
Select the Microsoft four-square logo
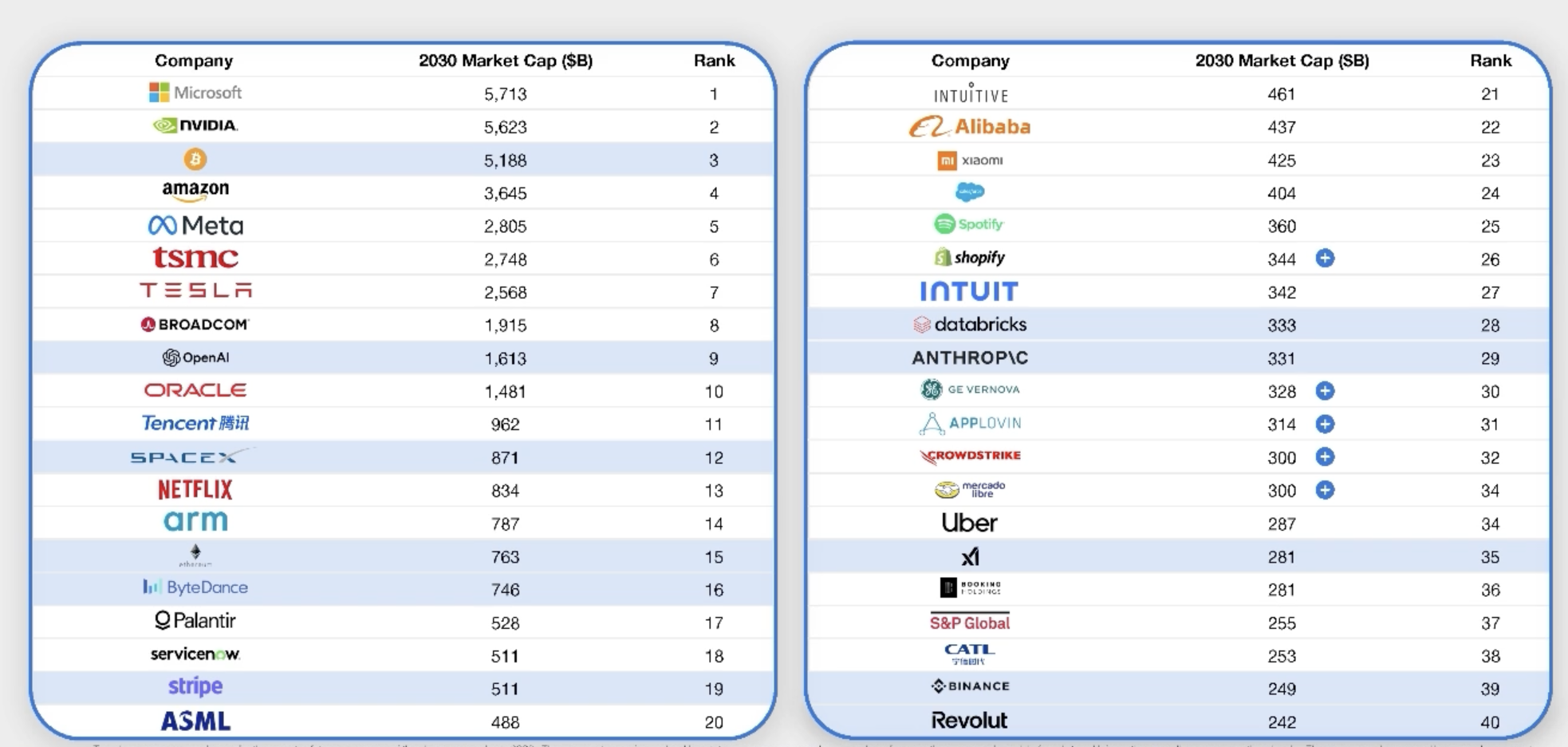click(x=160, y=93)
